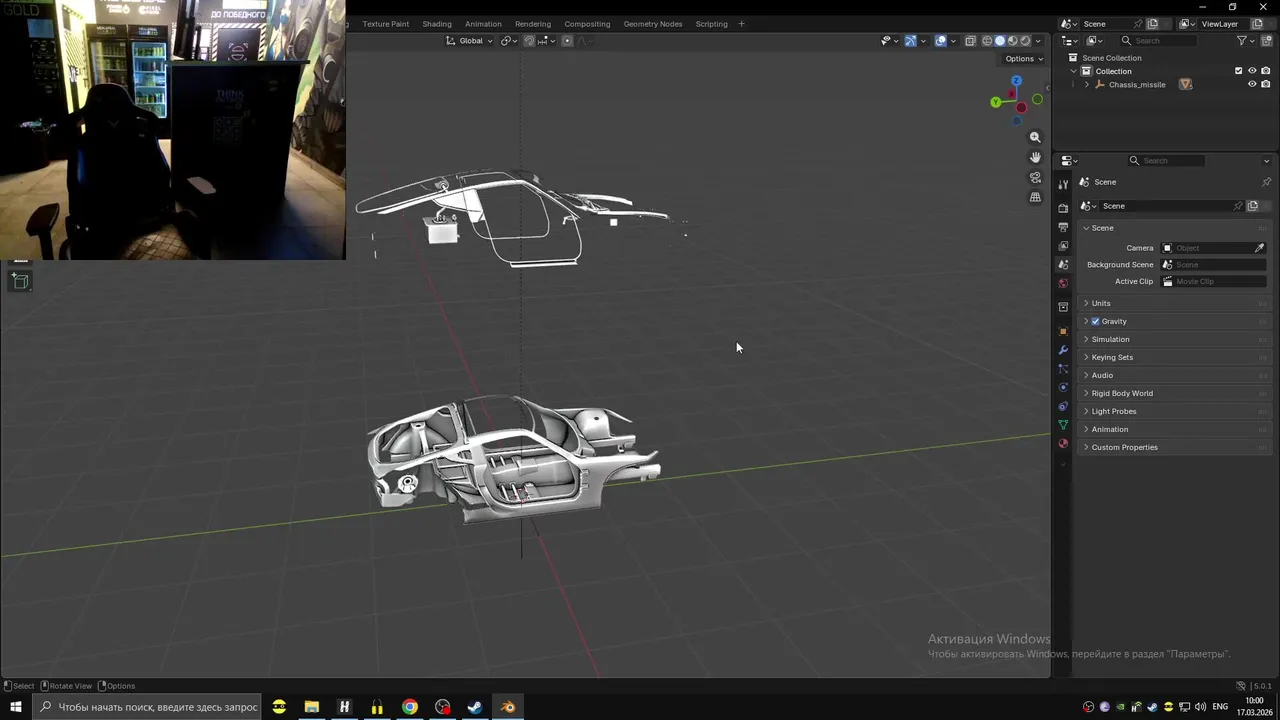The width and height of the screenshot is (1280, 720).
Task: Toggle viewport overlays display
Action: 941,41
